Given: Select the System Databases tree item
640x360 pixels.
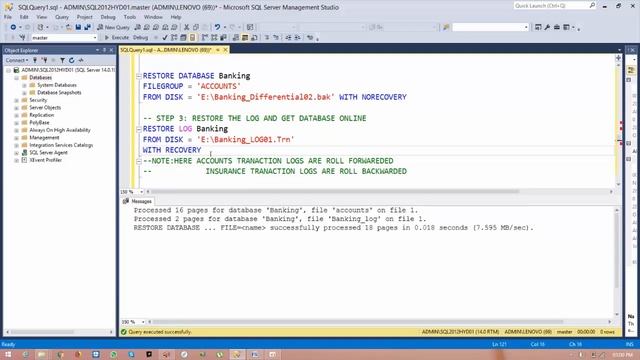Looking at the screenshot, I should point(57,85).
